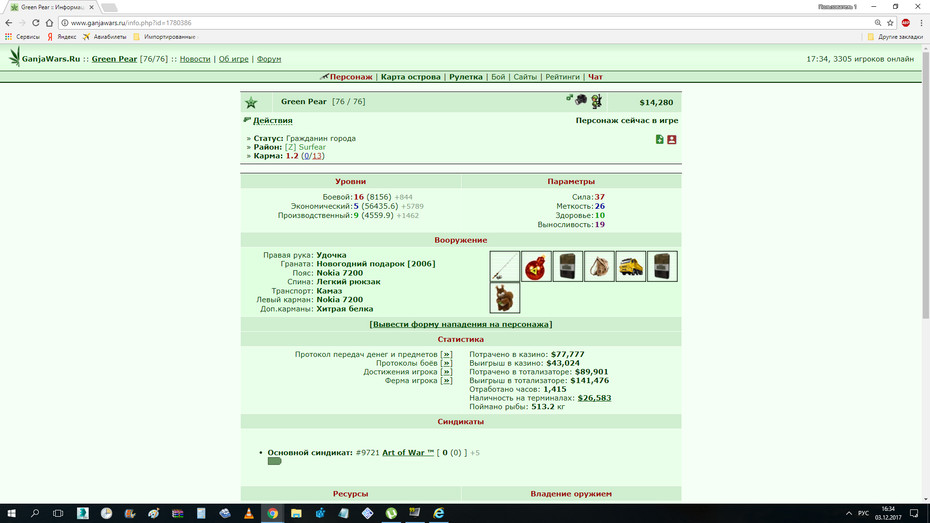
Task: Click Вывести форму нападения на персонажа link
Action: (x=461, y=324)
